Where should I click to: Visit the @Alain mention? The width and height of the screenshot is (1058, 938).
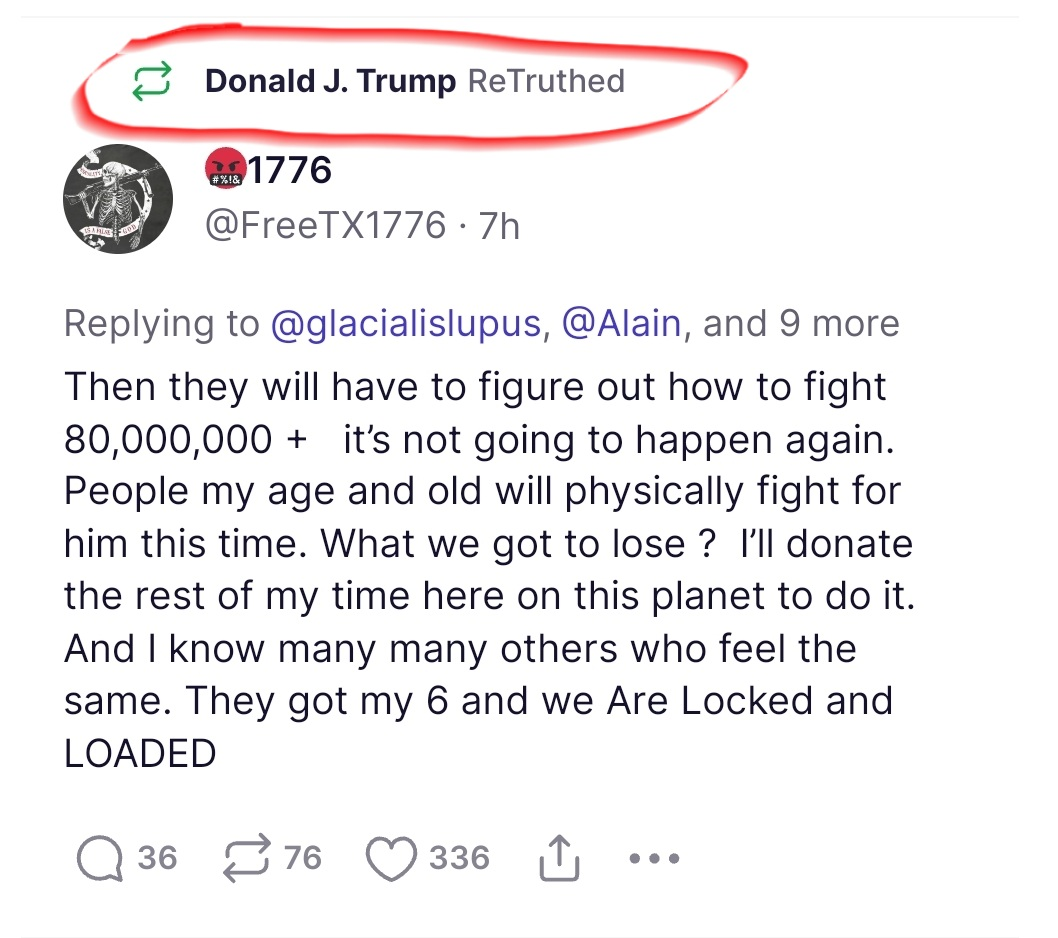622,323
